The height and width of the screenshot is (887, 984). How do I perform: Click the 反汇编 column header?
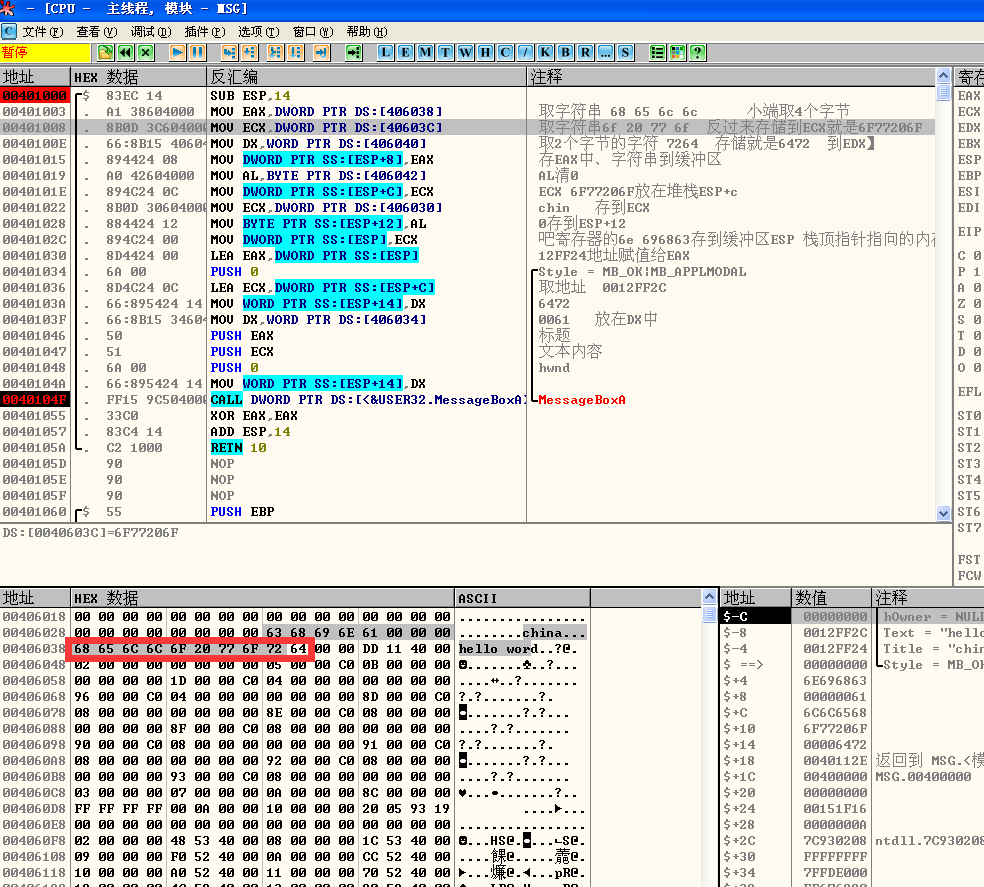[x=366, y=77]
